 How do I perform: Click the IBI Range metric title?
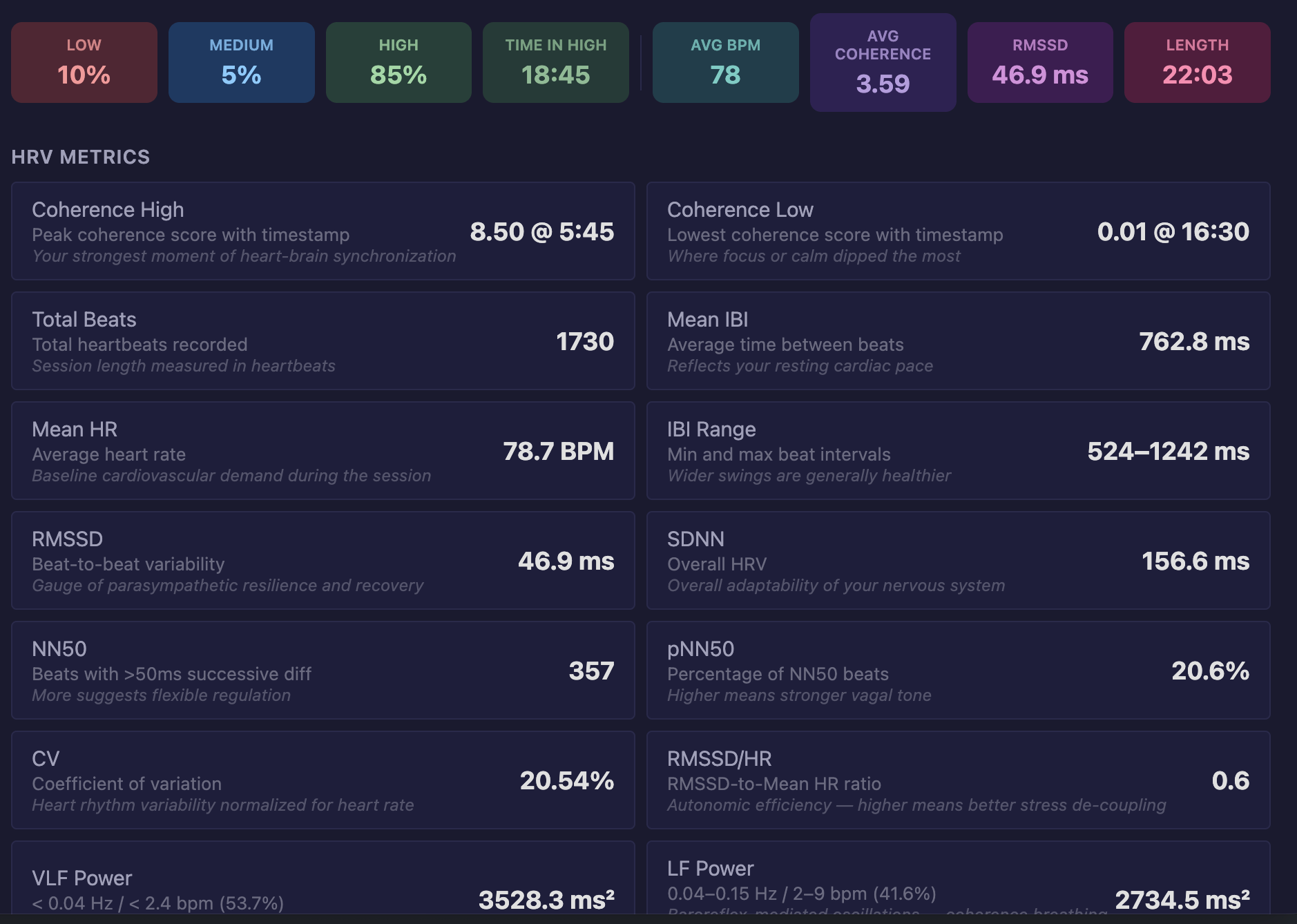click(x=711, y=430)
